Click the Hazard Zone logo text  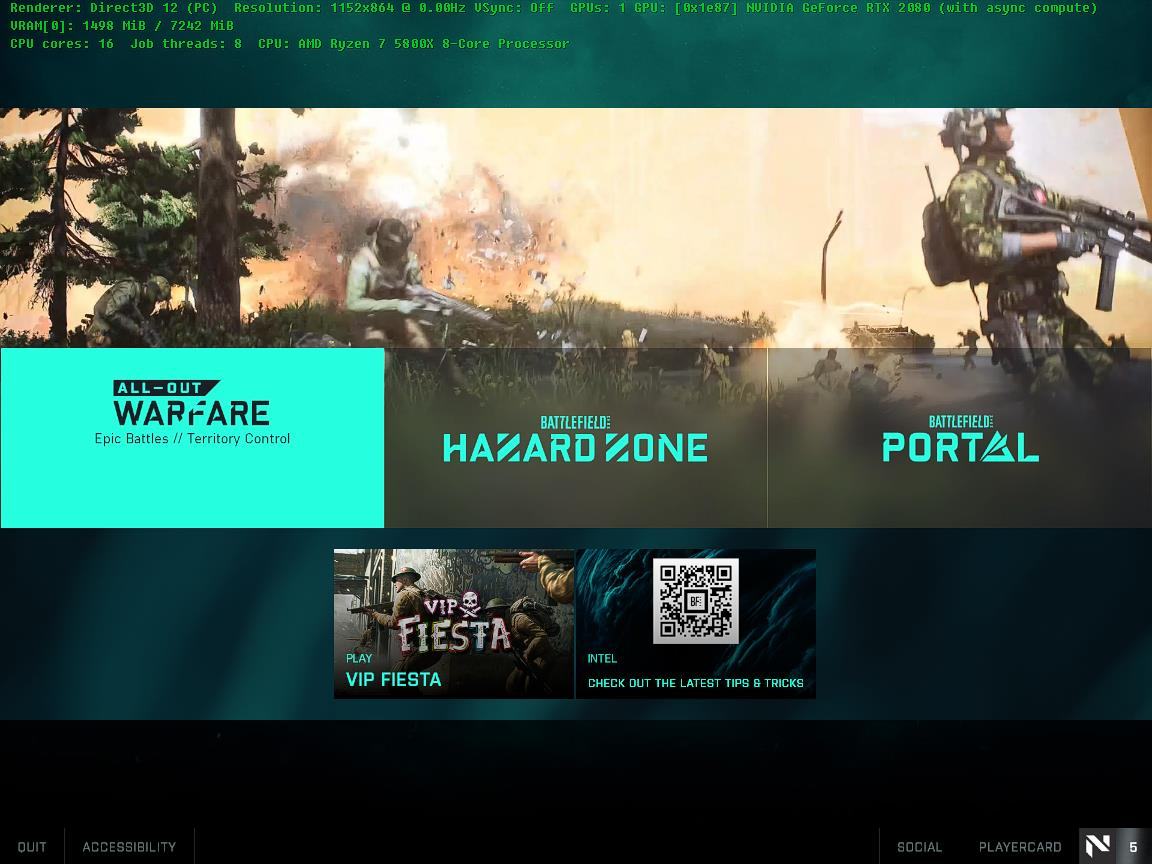[x=575, y=439]
